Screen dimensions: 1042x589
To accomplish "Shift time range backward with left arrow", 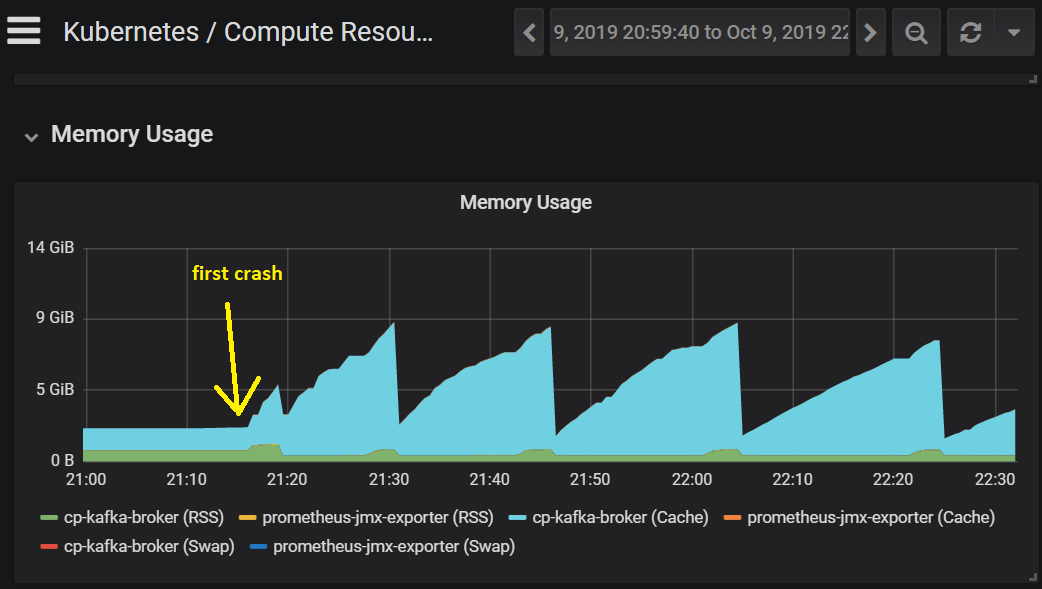I will tap(529, 32).
